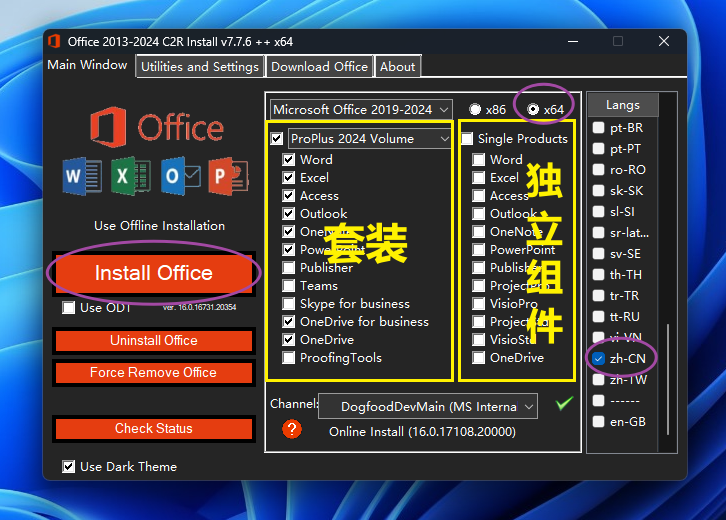Click the Office logo in title bar

point(54,41)
